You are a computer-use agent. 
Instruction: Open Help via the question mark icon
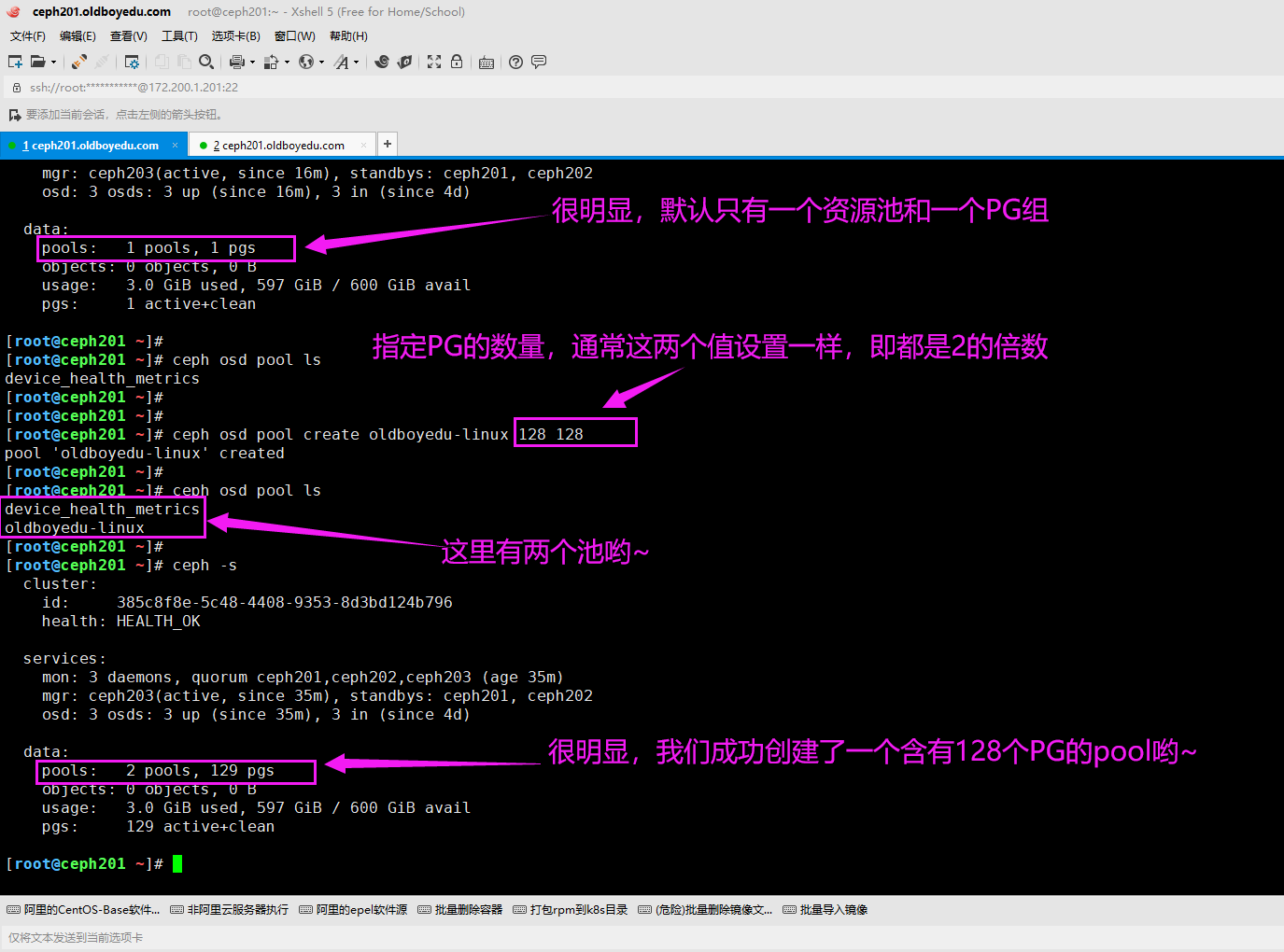[x=515, y=62]
